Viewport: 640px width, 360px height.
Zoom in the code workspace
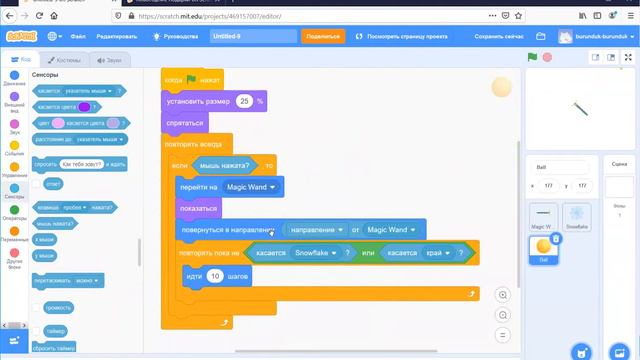(503, 295)
